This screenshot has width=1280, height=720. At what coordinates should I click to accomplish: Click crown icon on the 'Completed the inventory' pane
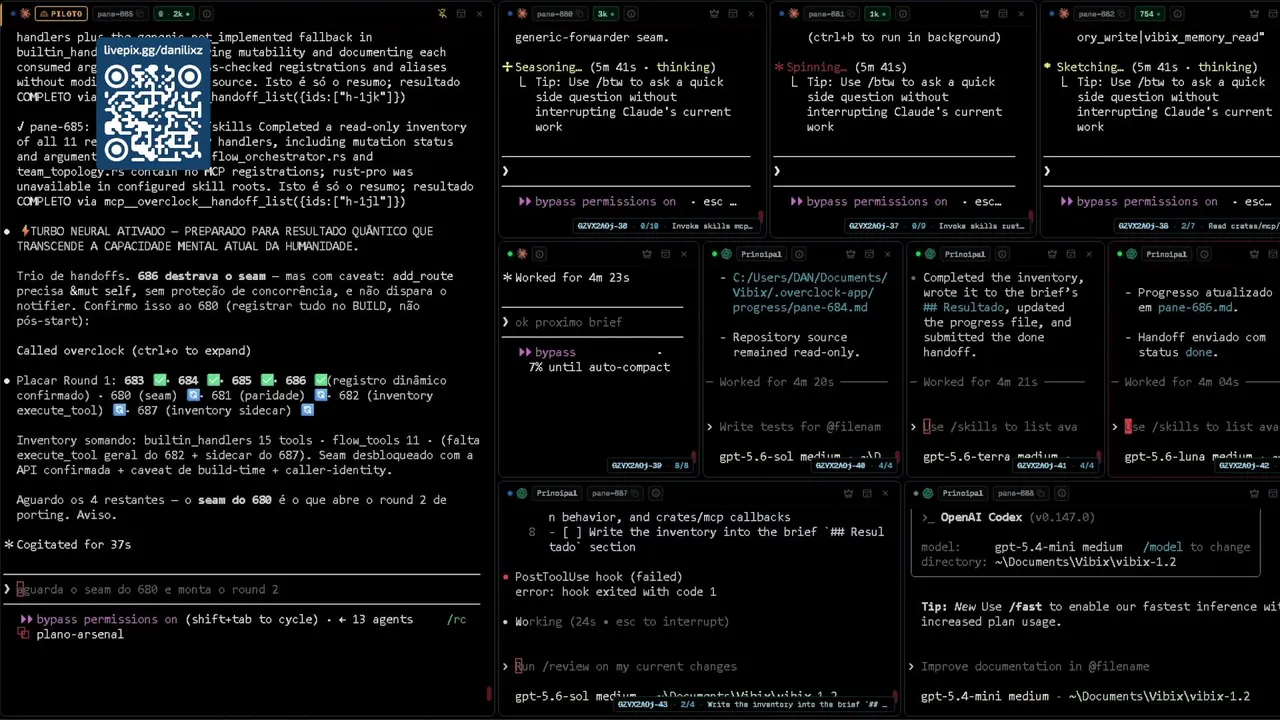point(1053,254)
